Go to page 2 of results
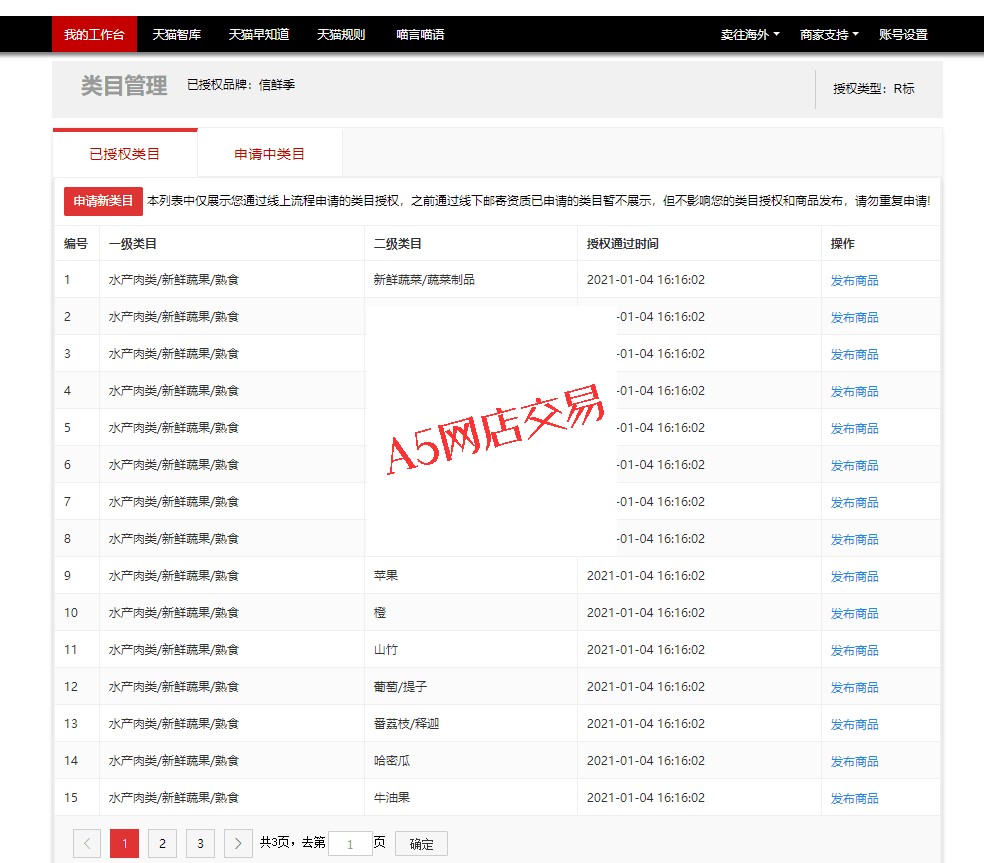Image resolution: width=984 pixels, height=863 pixels. 162,844
